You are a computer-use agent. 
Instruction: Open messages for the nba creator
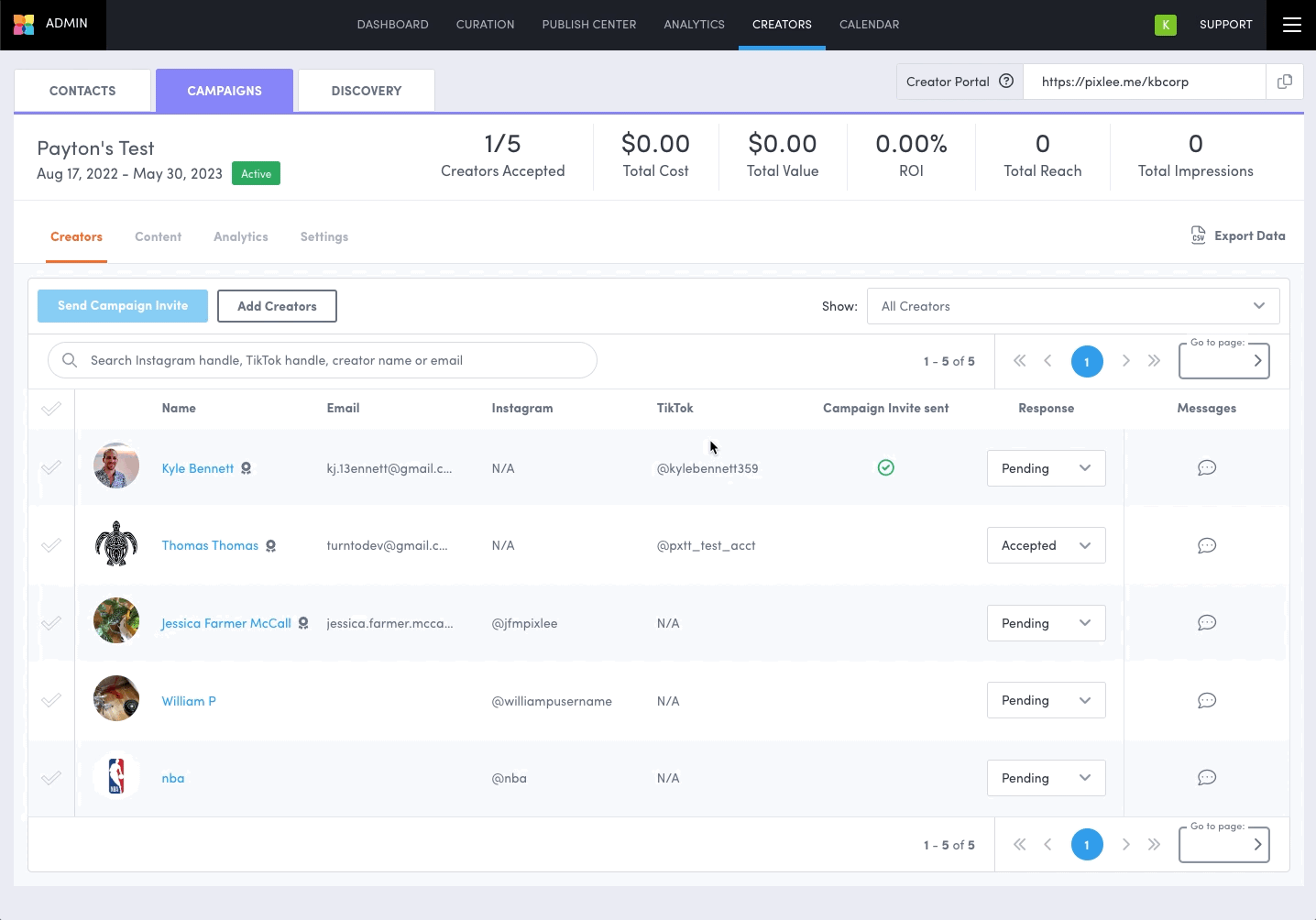1206,778
